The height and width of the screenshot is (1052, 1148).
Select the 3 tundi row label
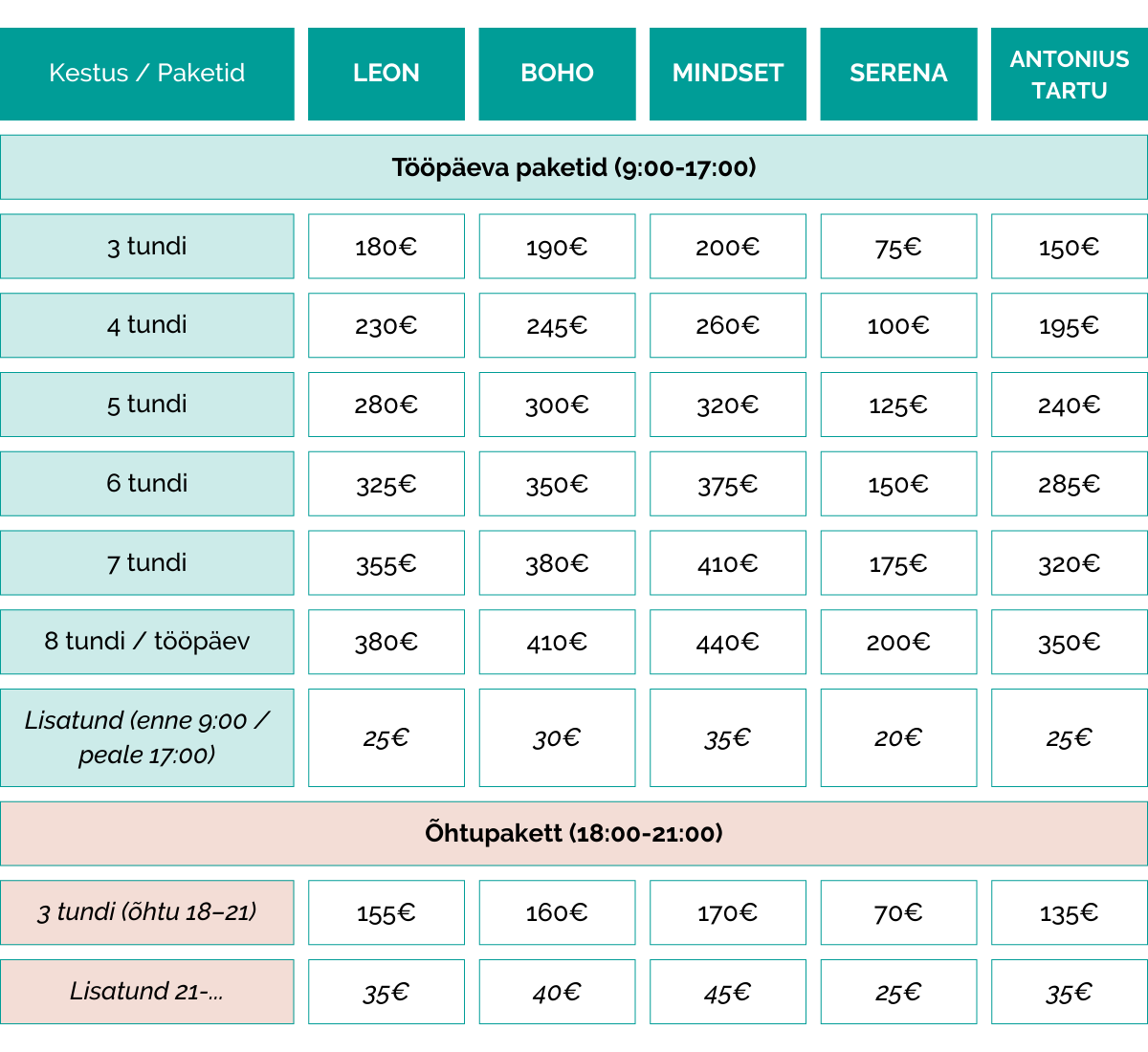147,247
